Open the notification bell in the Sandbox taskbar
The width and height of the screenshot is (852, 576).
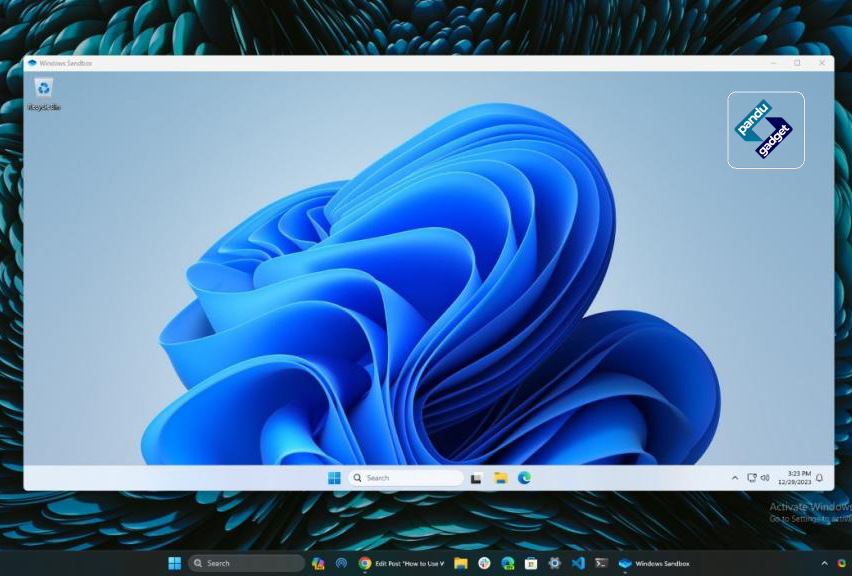(819, 478)
